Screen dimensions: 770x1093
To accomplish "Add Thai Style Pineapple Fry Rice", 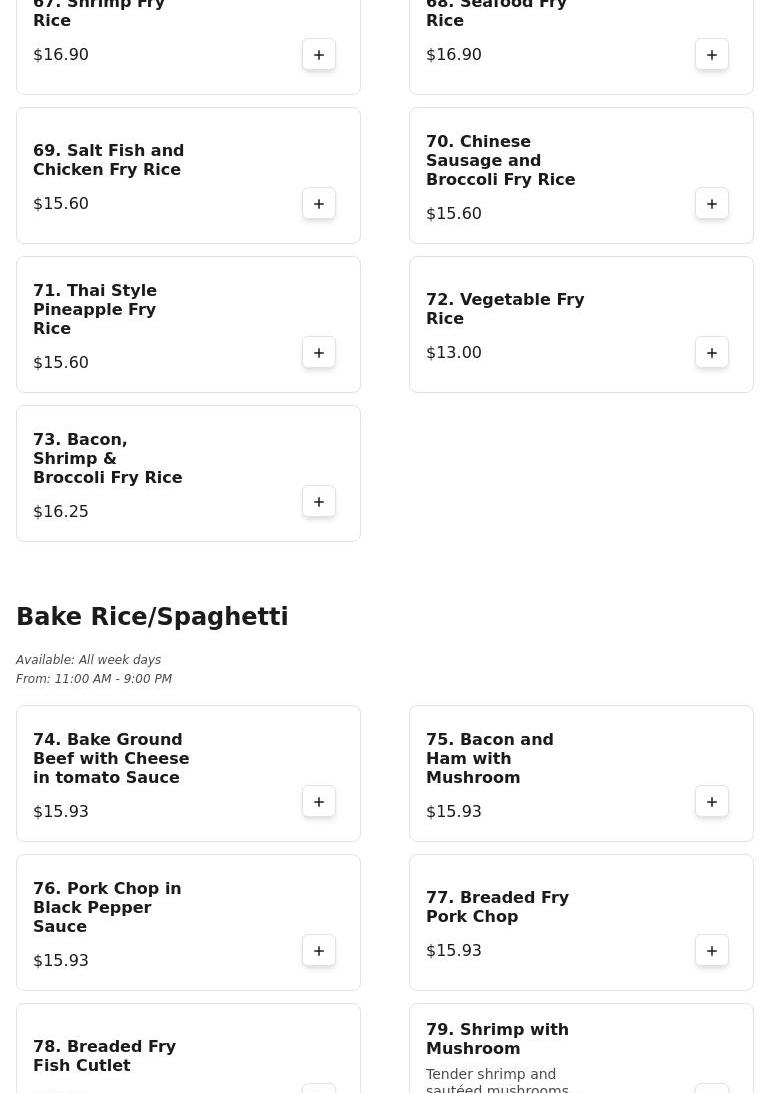I will pyautogui.click(x=319, y=353).
